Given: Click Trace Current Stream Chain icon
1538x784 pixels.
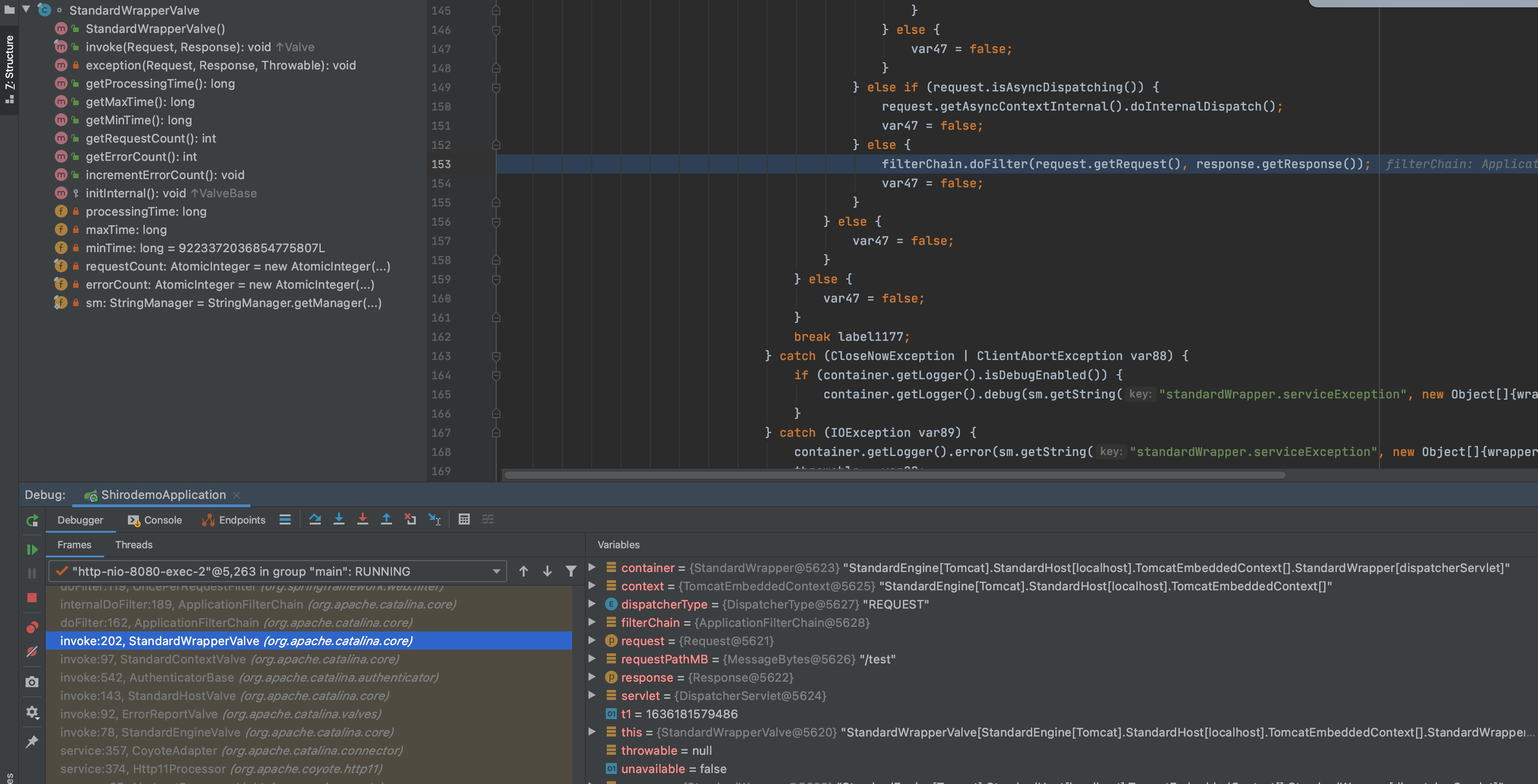Looking at the screenshot, I should point(488,519).
